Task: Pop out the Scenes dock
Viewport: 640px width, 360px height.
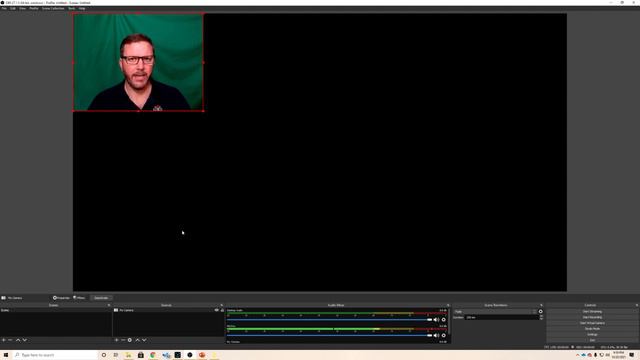Action: click(x=109, y=305)
